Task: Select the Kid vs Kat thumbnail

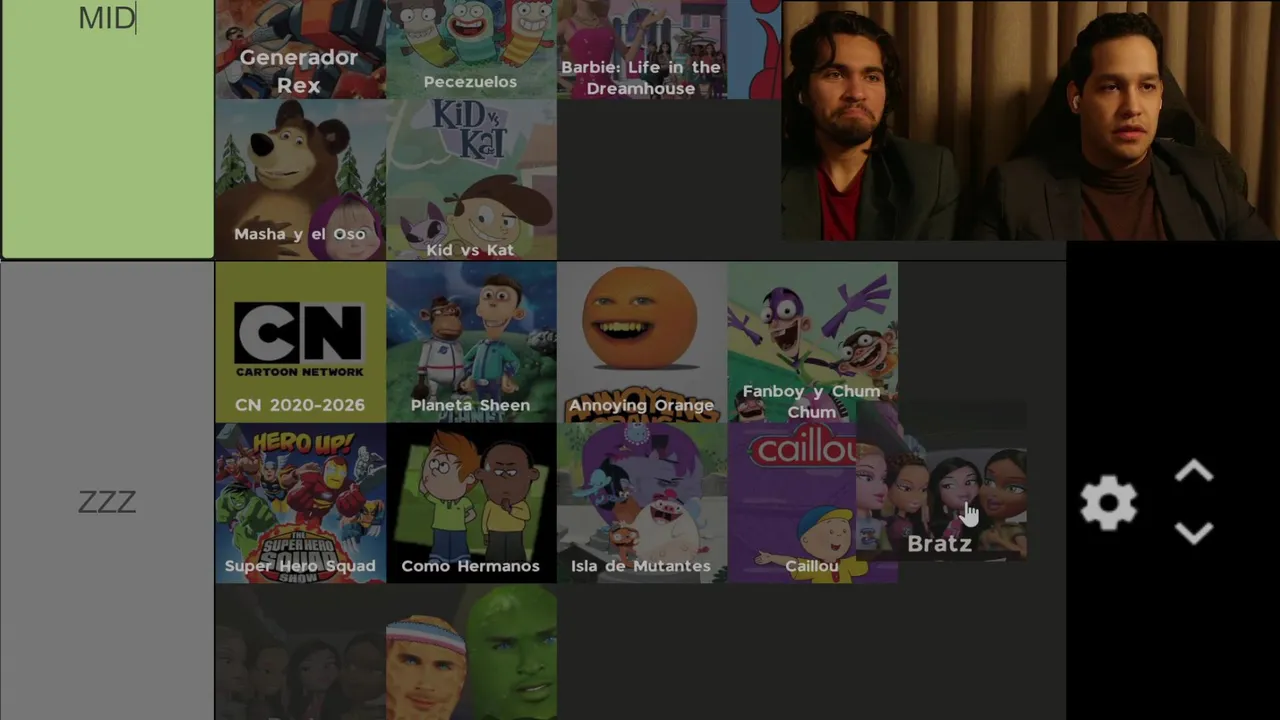Action: [471, 180]
